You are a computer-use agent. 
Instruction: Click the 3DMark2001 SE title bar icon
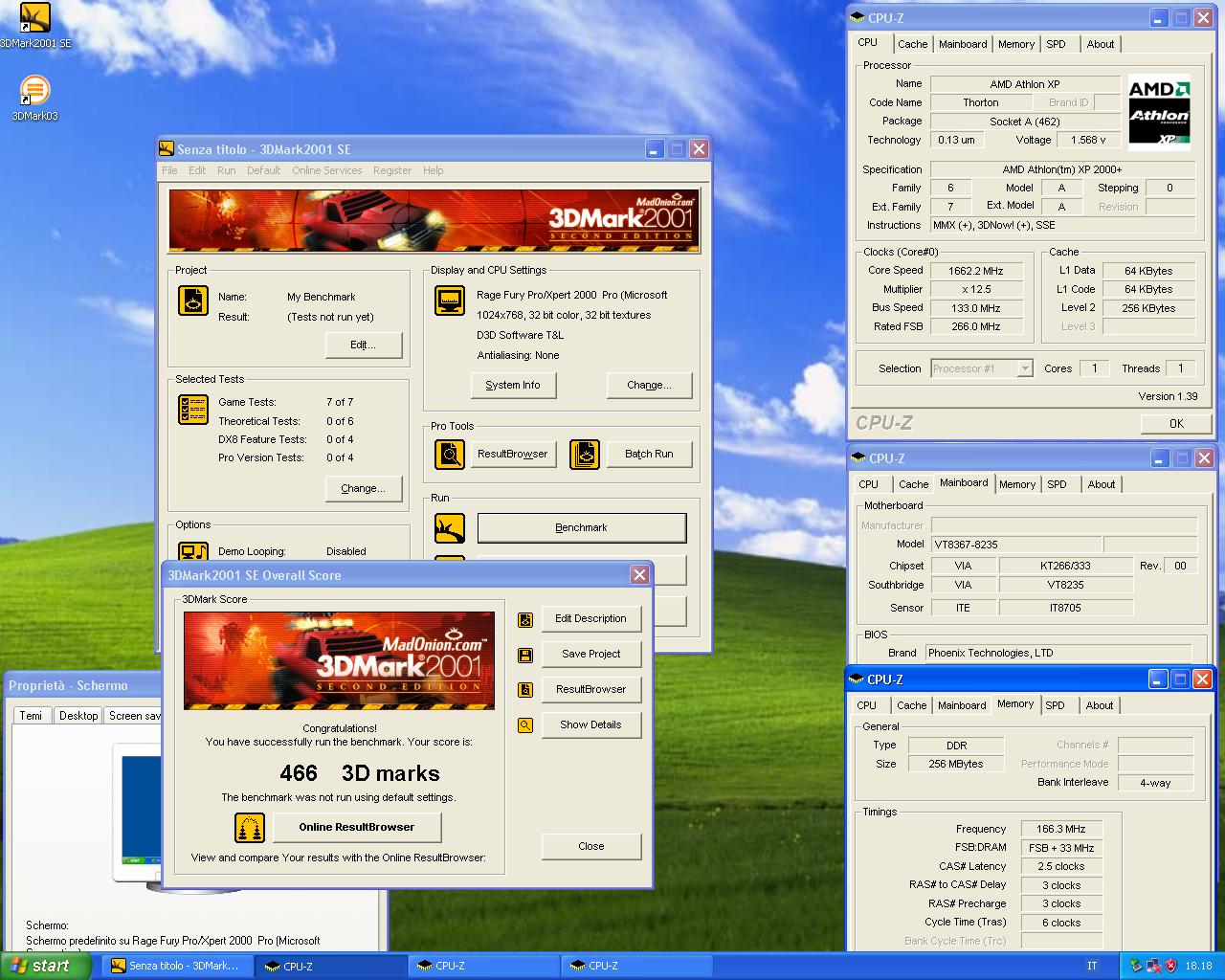point(167,149)
